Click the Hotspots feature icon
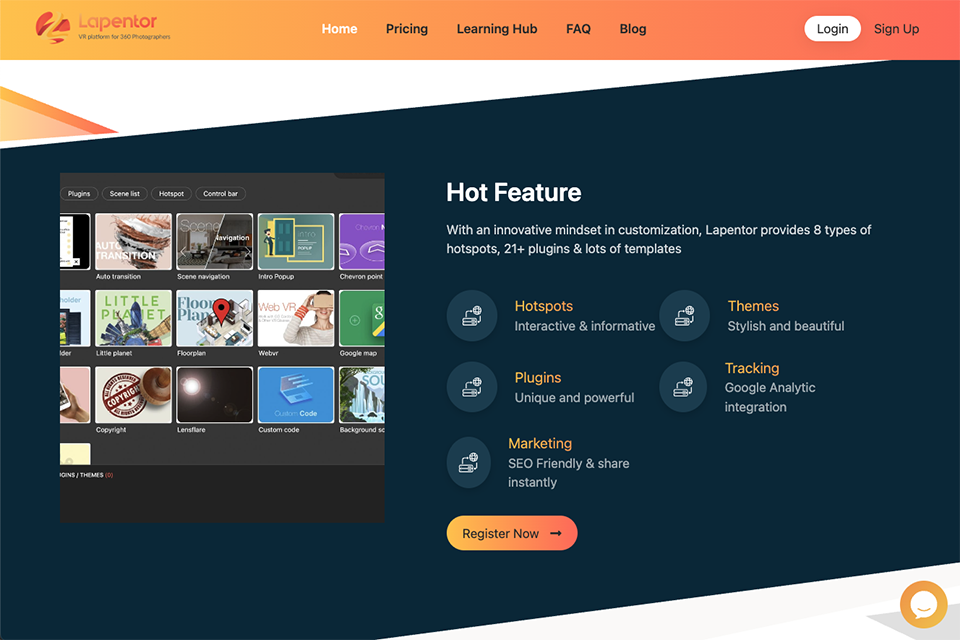The height and width of the screenshot is (640, 960). coord(471,316)
